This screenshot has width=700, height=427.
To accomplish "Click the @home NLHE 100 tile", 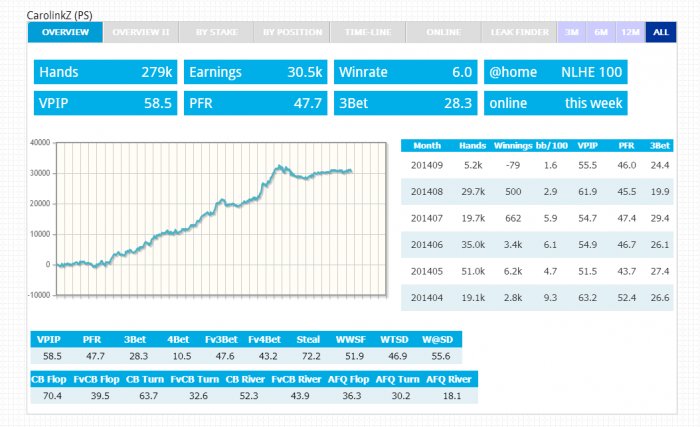I will [555, 72].
